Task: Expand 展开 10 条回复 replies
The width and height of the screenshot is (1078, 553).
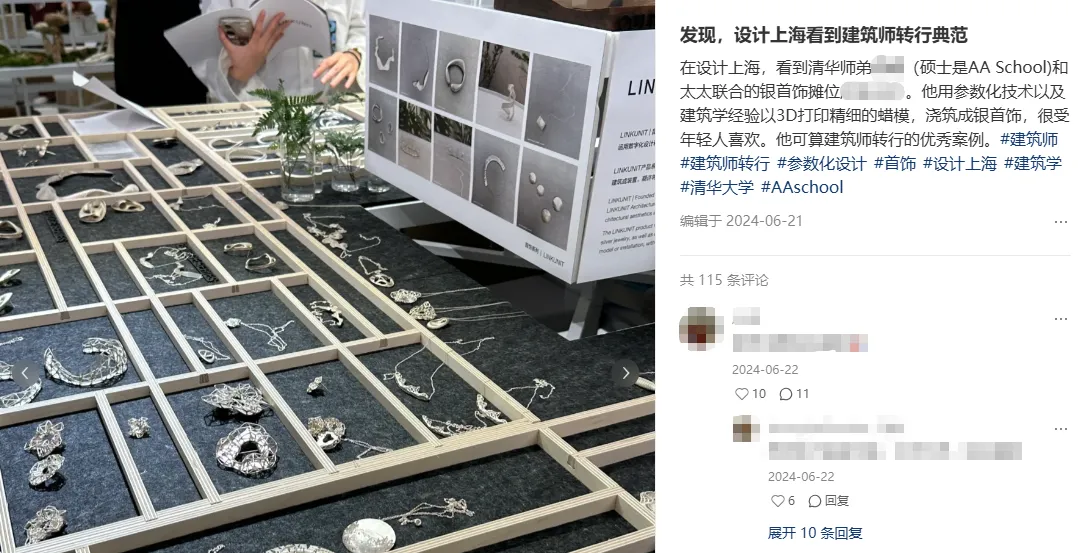Action: (815, 533)
